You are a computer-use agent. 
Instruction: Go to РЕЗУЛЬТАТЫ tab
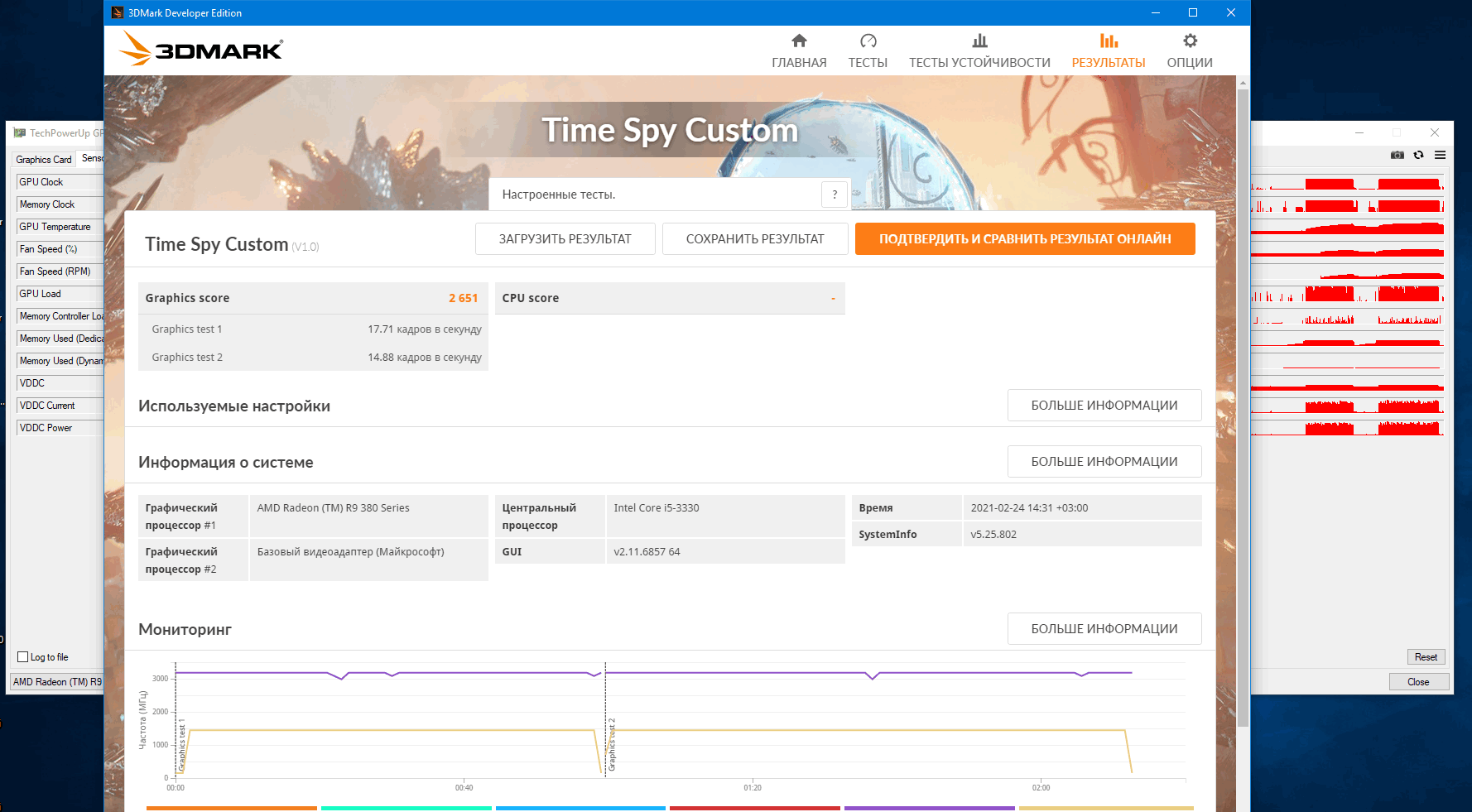(x=1109, y=63)
